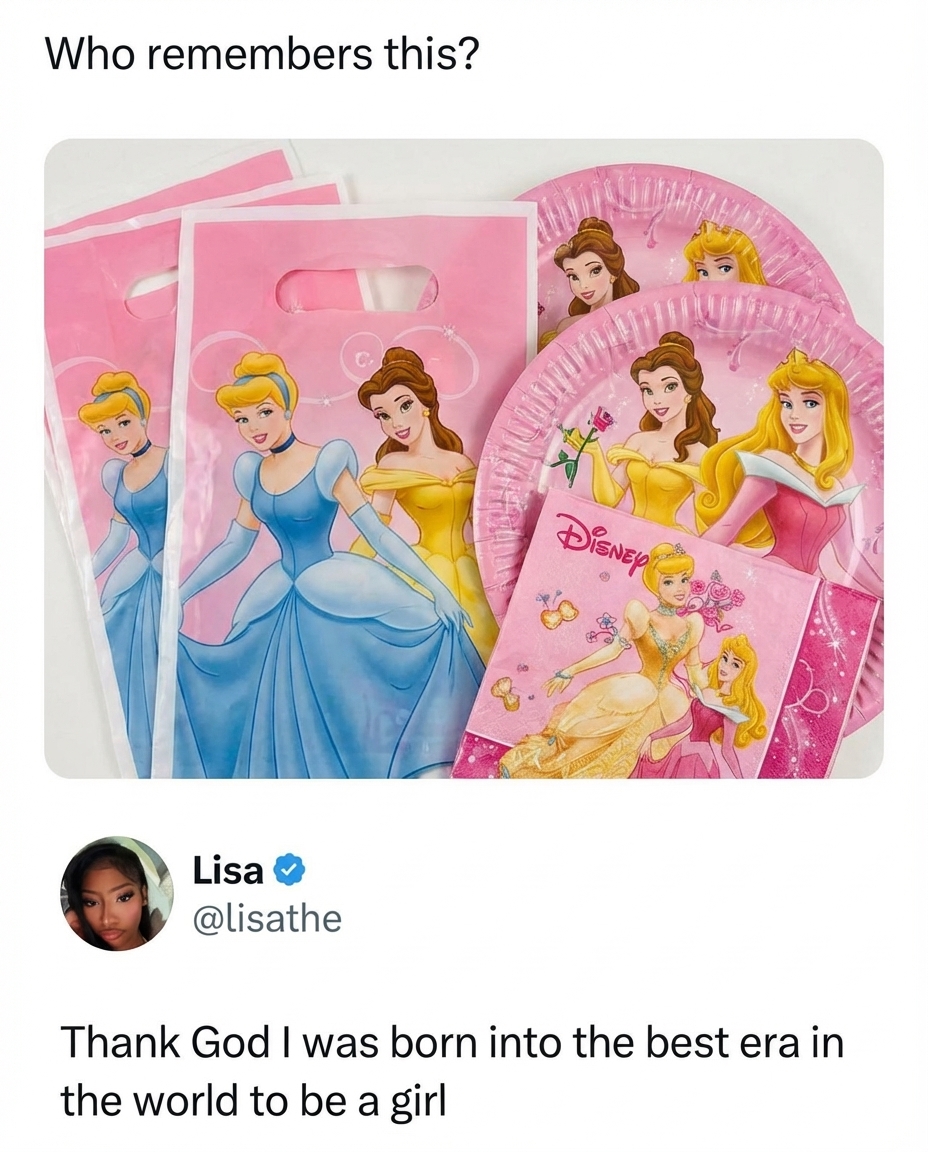Click the blue verified checkmark badge
The height and width of the screenshot is (1152, 928).
click(x=289, y=871)
